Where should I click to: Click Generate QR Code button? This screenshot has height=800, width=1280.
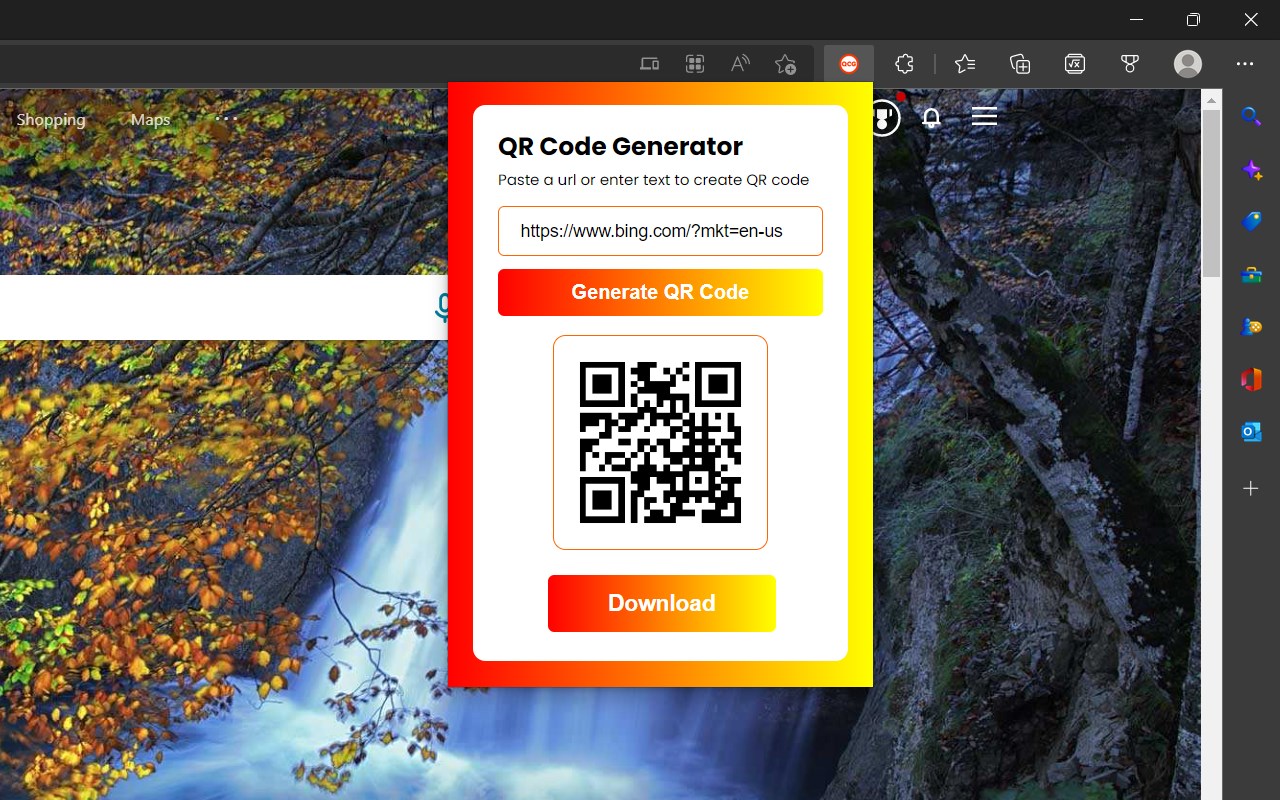pyautogui.click(x=660, y=292)
